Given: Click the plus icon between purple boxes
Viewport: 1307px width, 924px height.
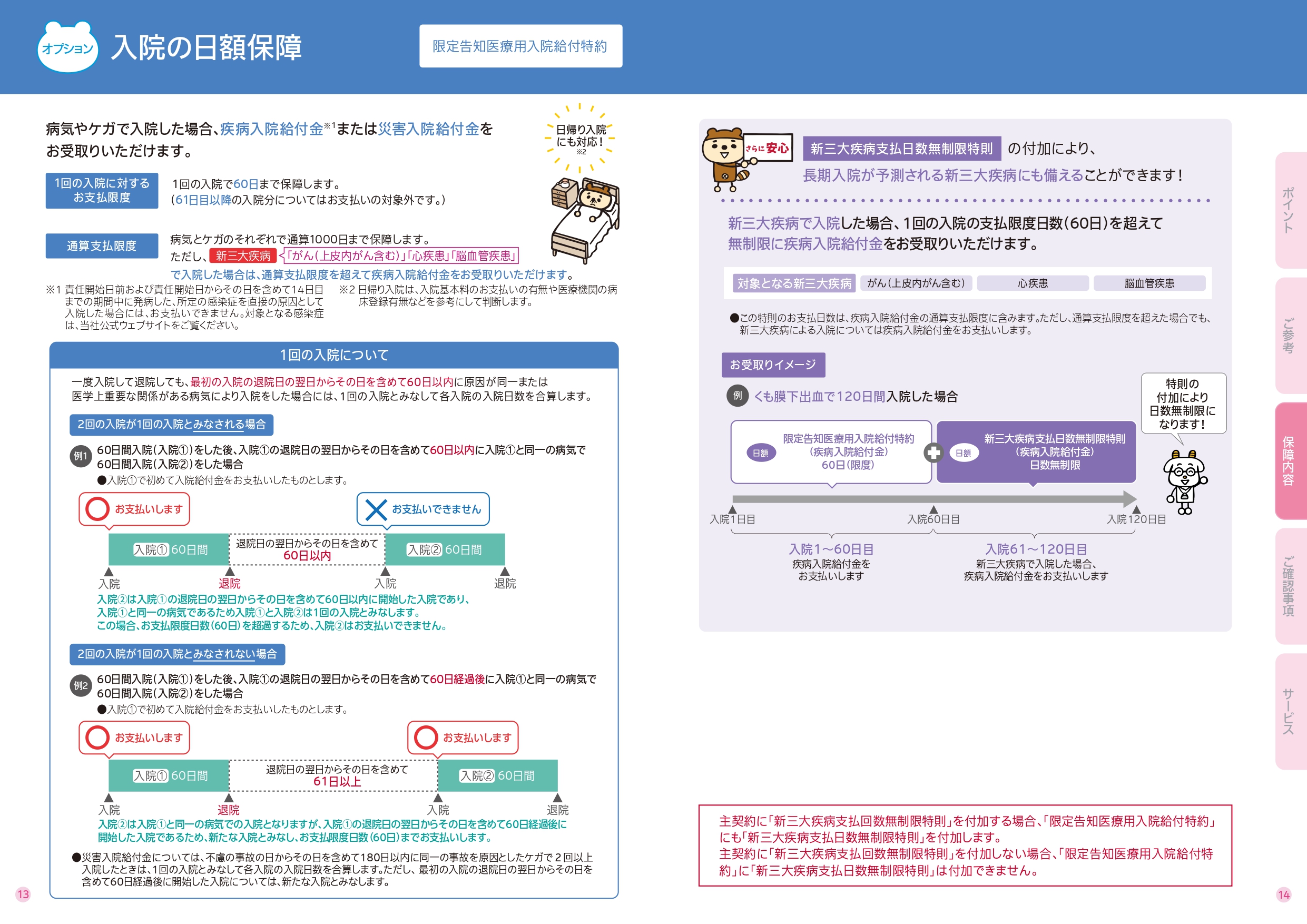Looking at the screenshot, I should tap(933, 453).
